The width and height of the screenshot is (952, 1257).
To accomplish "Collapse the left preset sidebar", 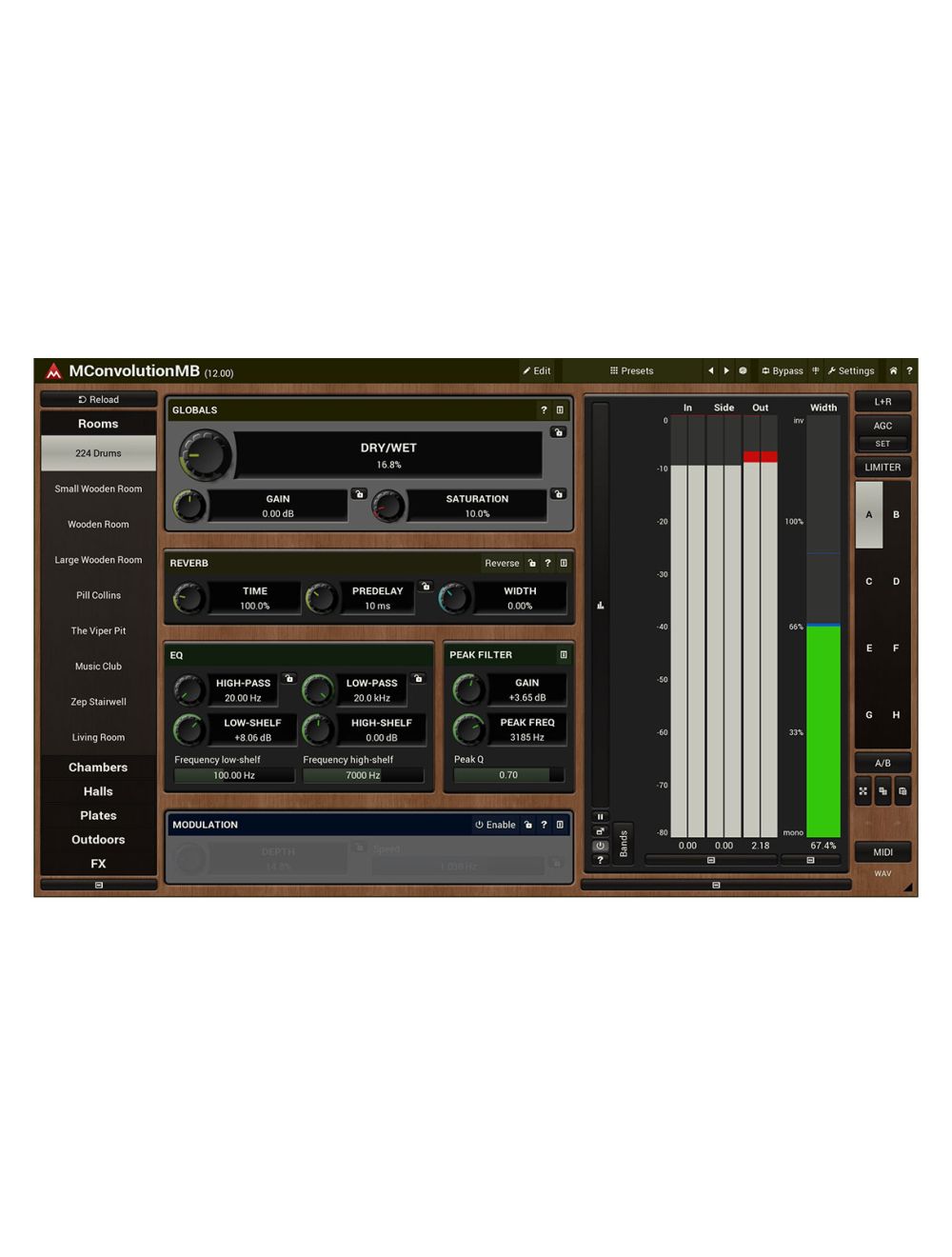I will point(98,885).
